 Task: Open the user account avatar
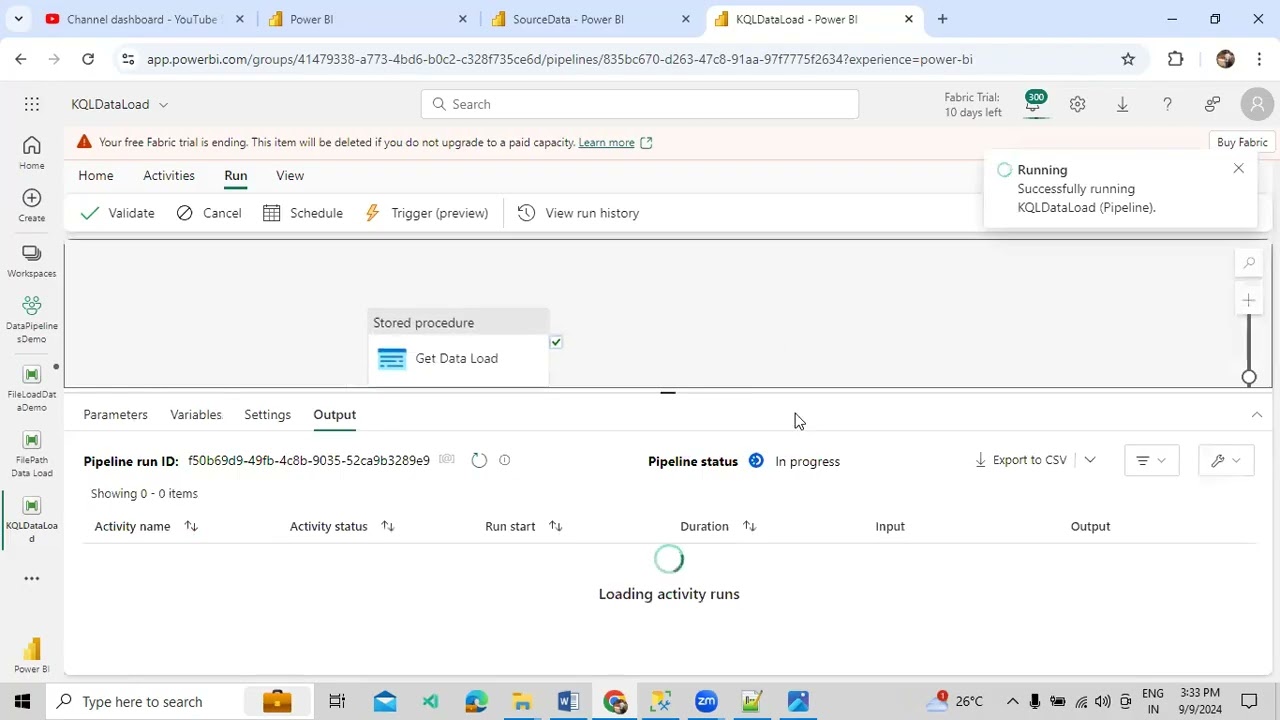coord(1257,104)
